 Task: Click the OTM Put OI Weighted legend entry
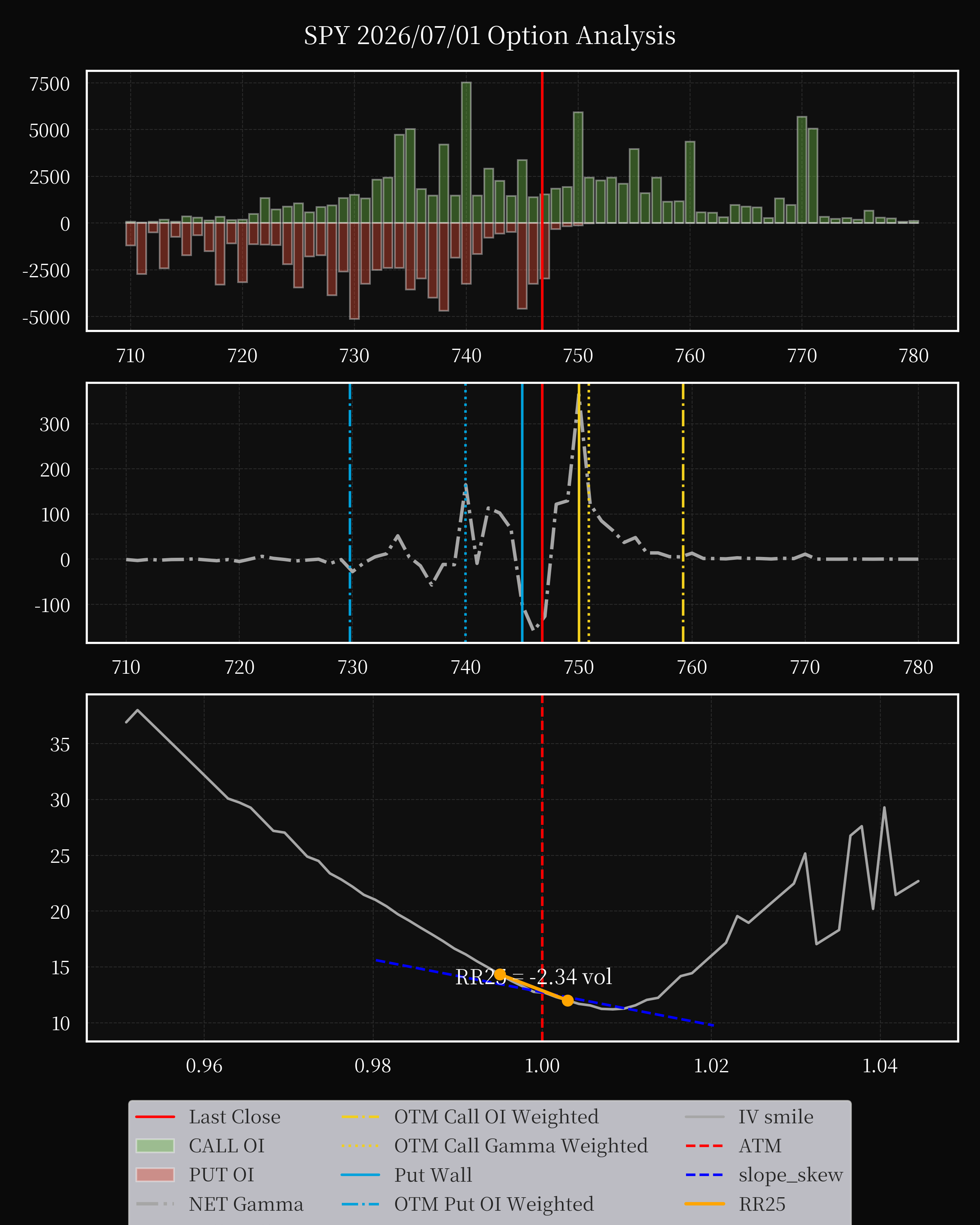pos(468,1204)
